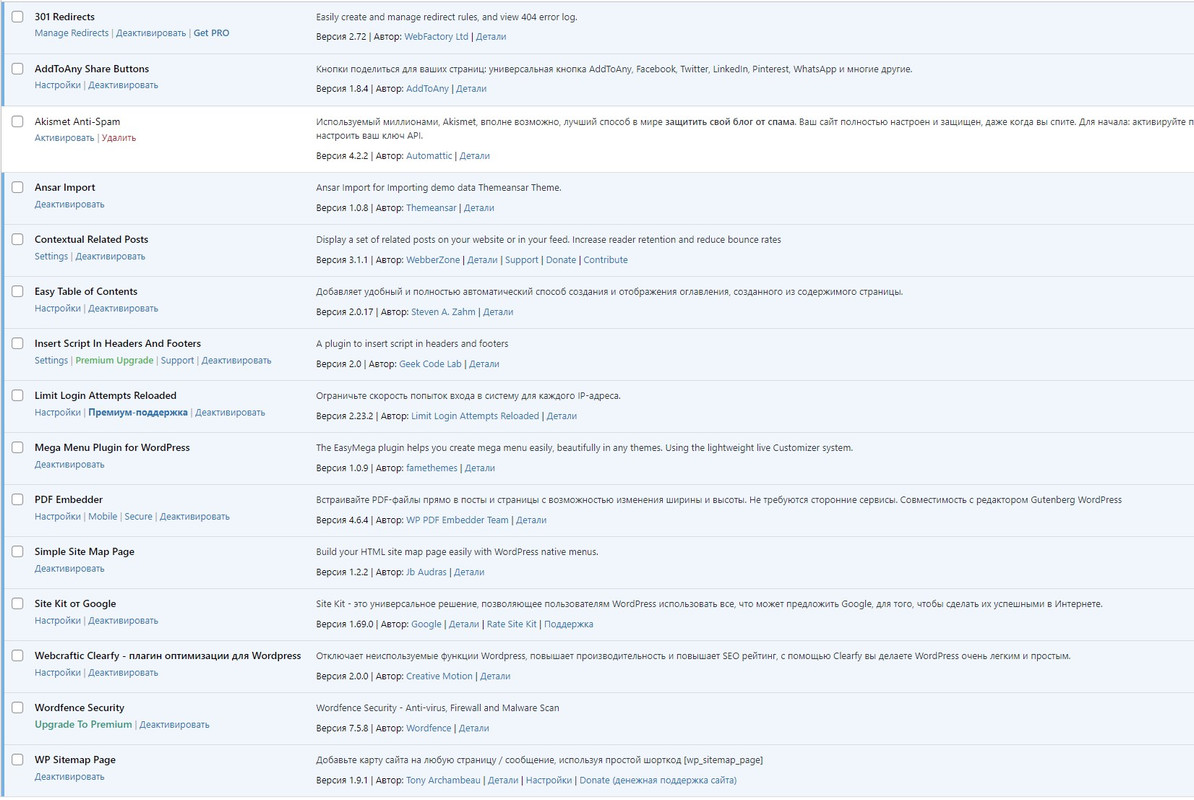Open the Google author link
Viewport: 1194px width, 800px height.
point(426,624)
